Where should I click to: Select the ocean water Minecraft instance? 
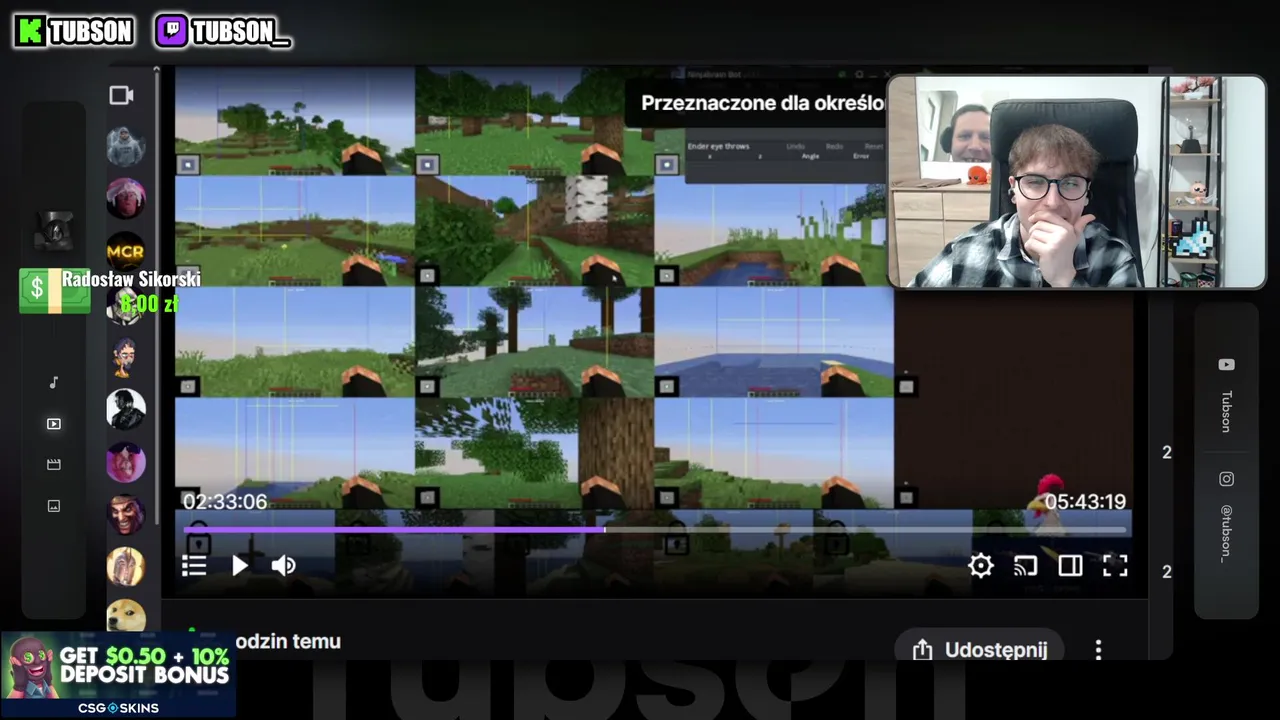click(774, 342)
